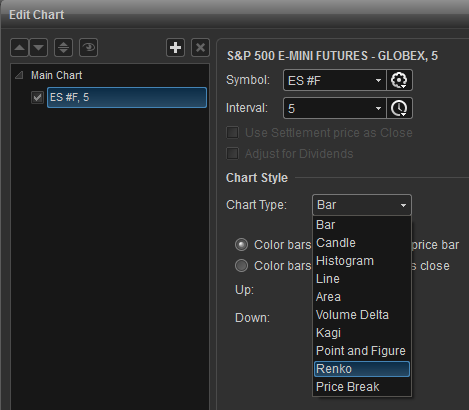Open the Interval dropdown arrow

pos(378,108)
